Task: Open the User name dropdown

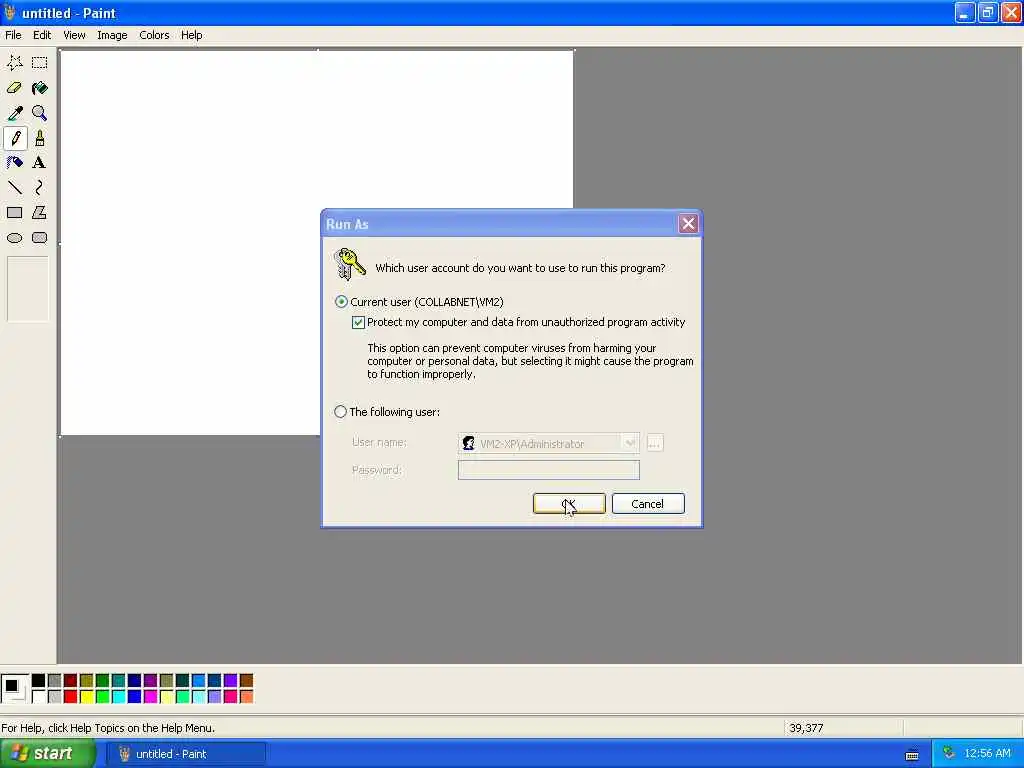Action: click(x=629, y=443)
